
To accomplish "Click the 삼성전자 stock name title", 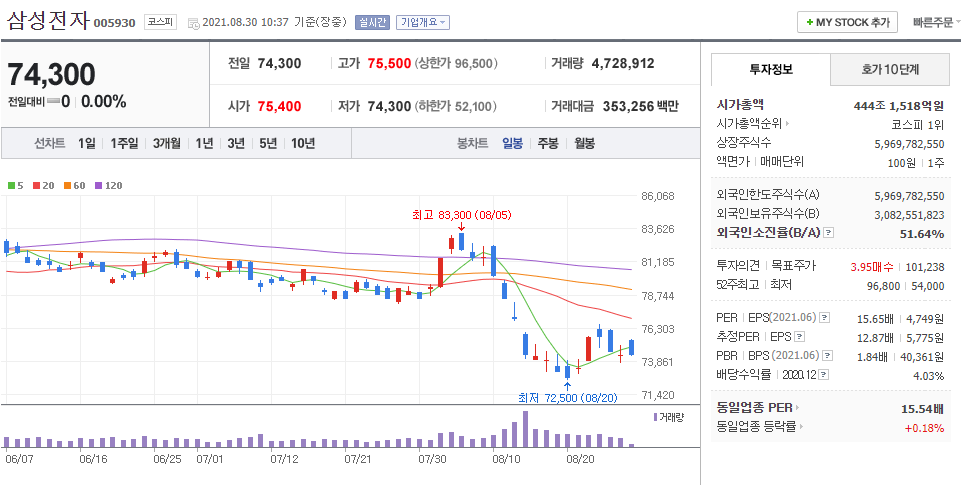I will click(48, 20).
